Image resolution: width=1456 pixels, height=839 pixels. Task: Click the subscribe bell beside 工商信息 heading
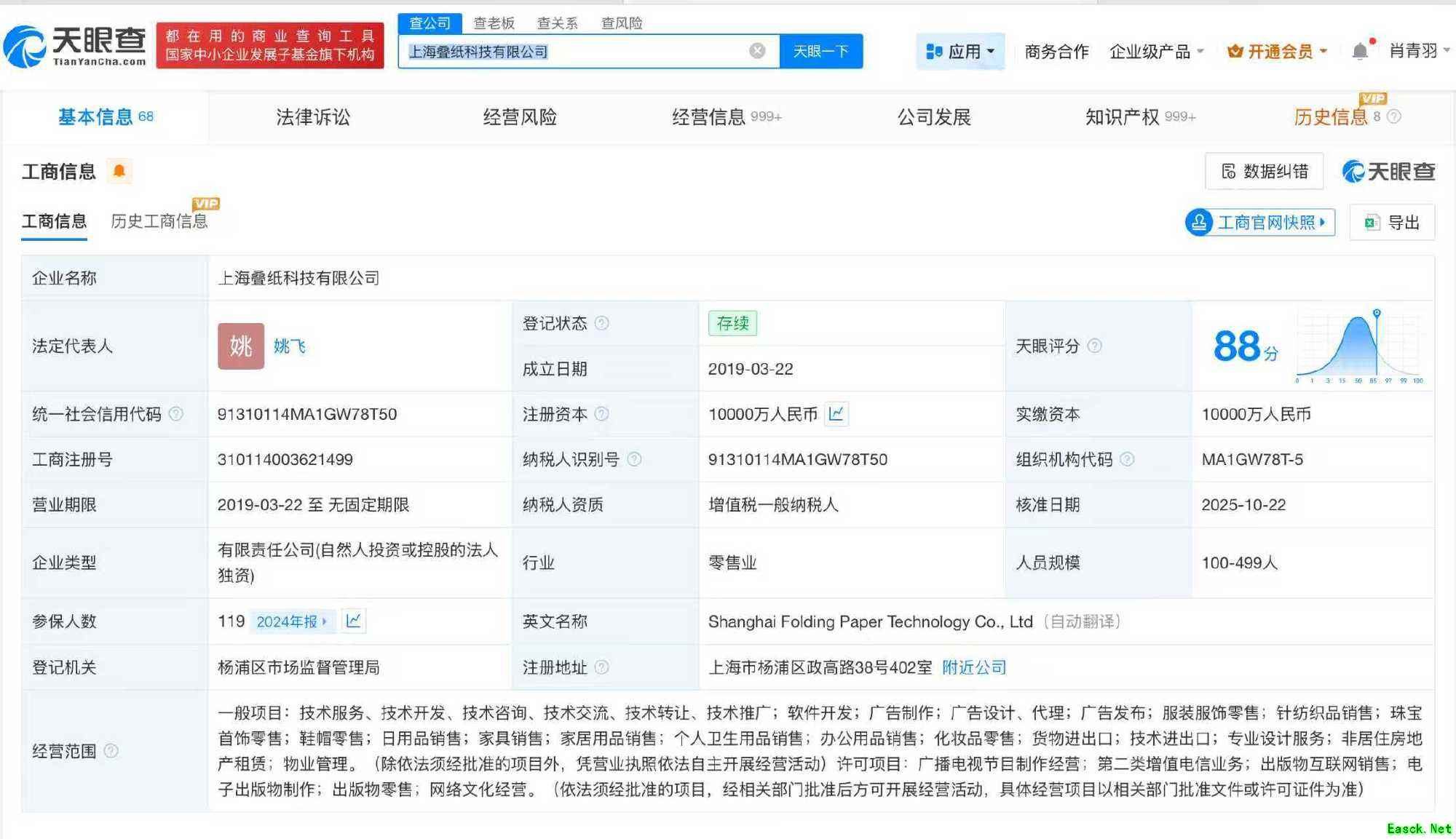point(119,171)
